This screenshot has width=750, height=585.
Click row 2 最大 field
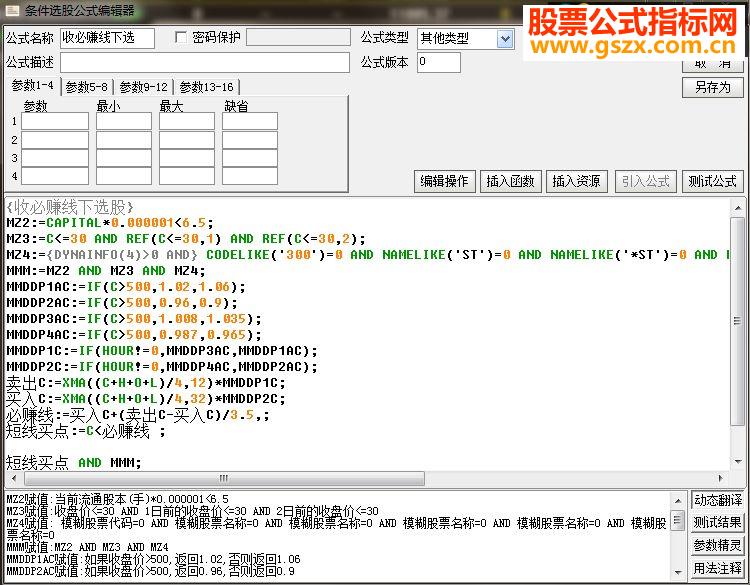point(187,140)
